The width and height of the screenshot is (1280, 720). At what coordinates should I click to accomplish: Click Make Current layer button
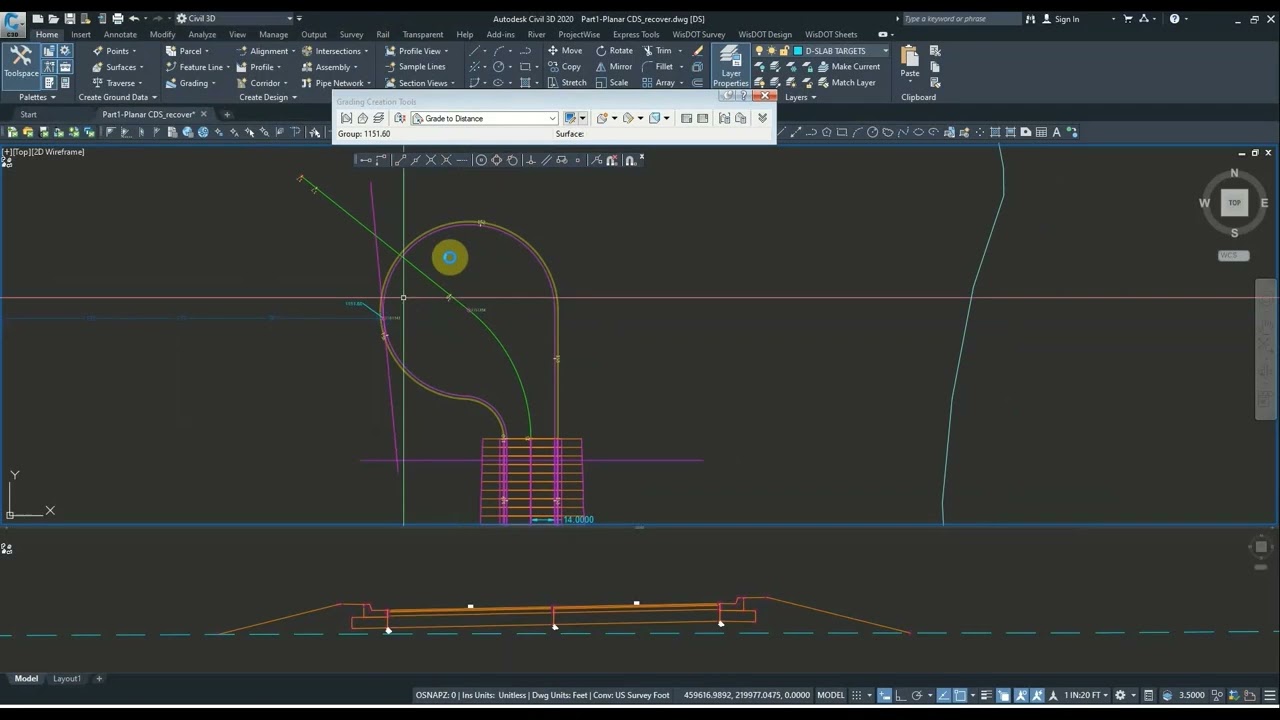pos(848,67)
